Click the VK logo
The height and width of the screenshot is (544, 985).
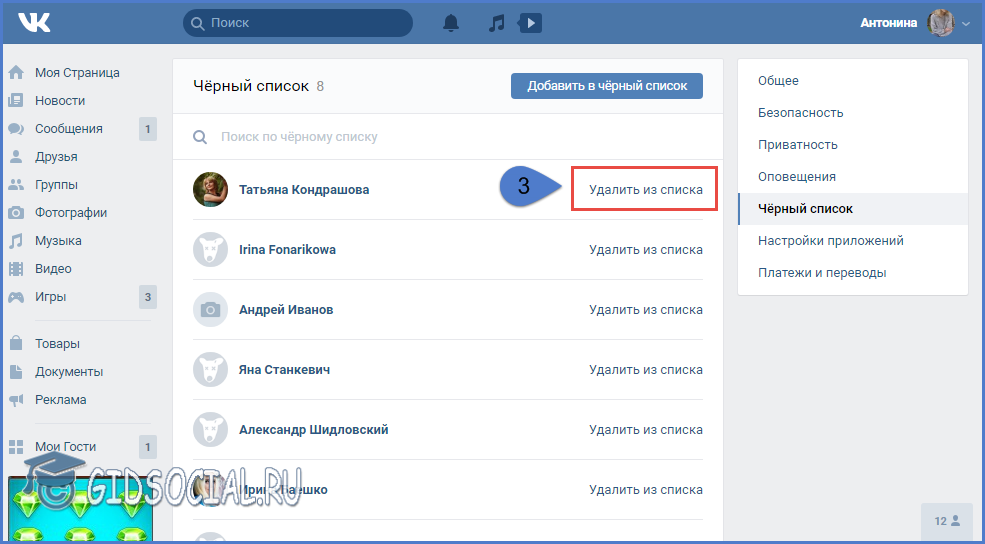(34, 23)
